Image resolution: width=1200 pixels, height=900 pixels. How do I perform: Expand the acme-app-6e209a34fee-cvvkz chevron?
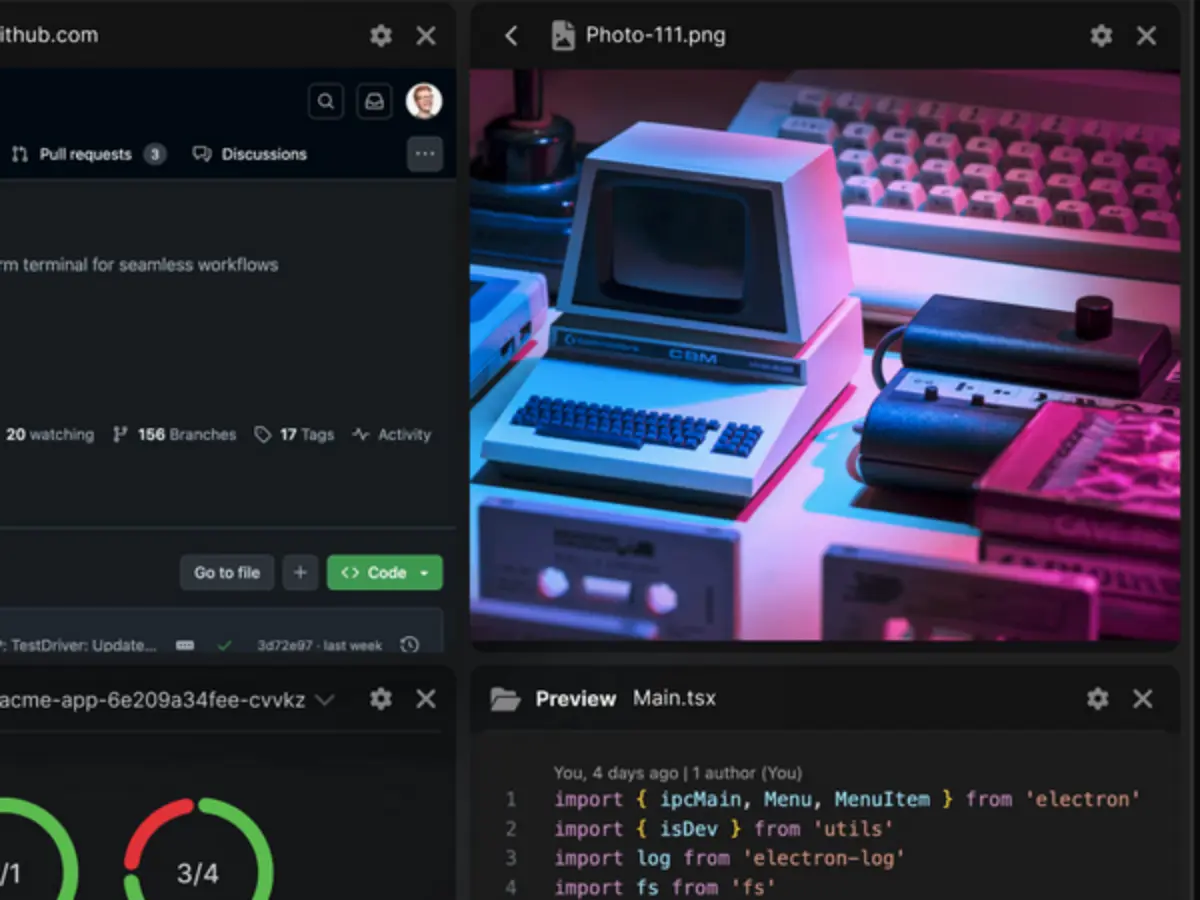click(324, 700)
